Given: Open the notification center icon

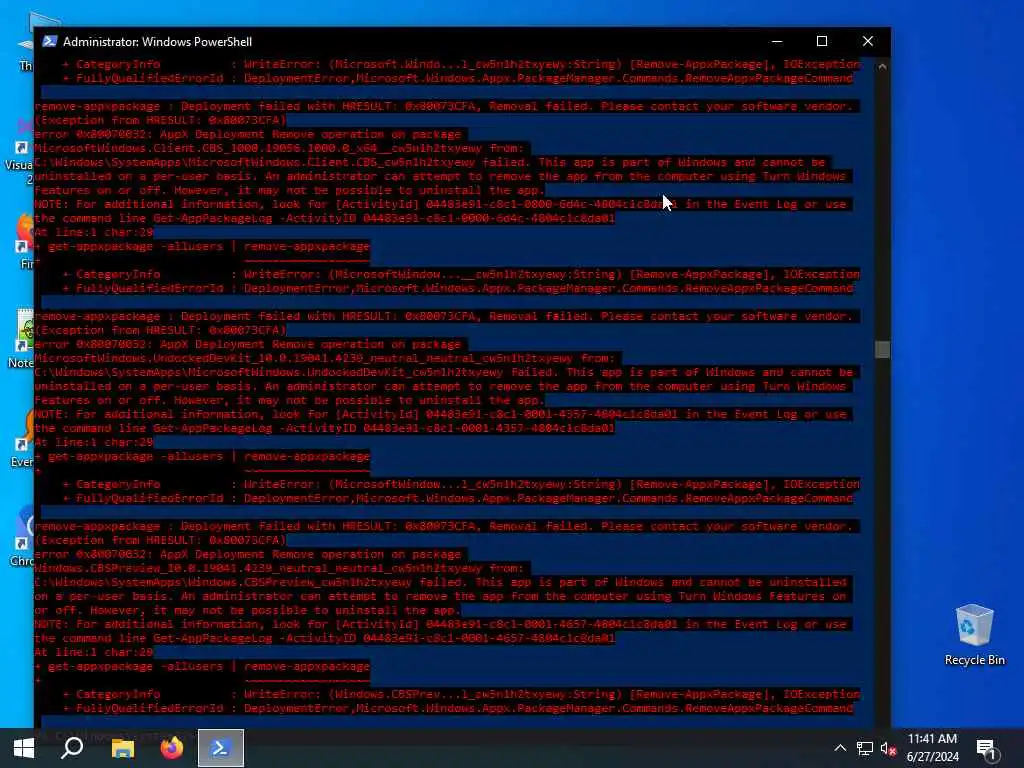Looking at the screenshot, I should click(x=987, y=748).
